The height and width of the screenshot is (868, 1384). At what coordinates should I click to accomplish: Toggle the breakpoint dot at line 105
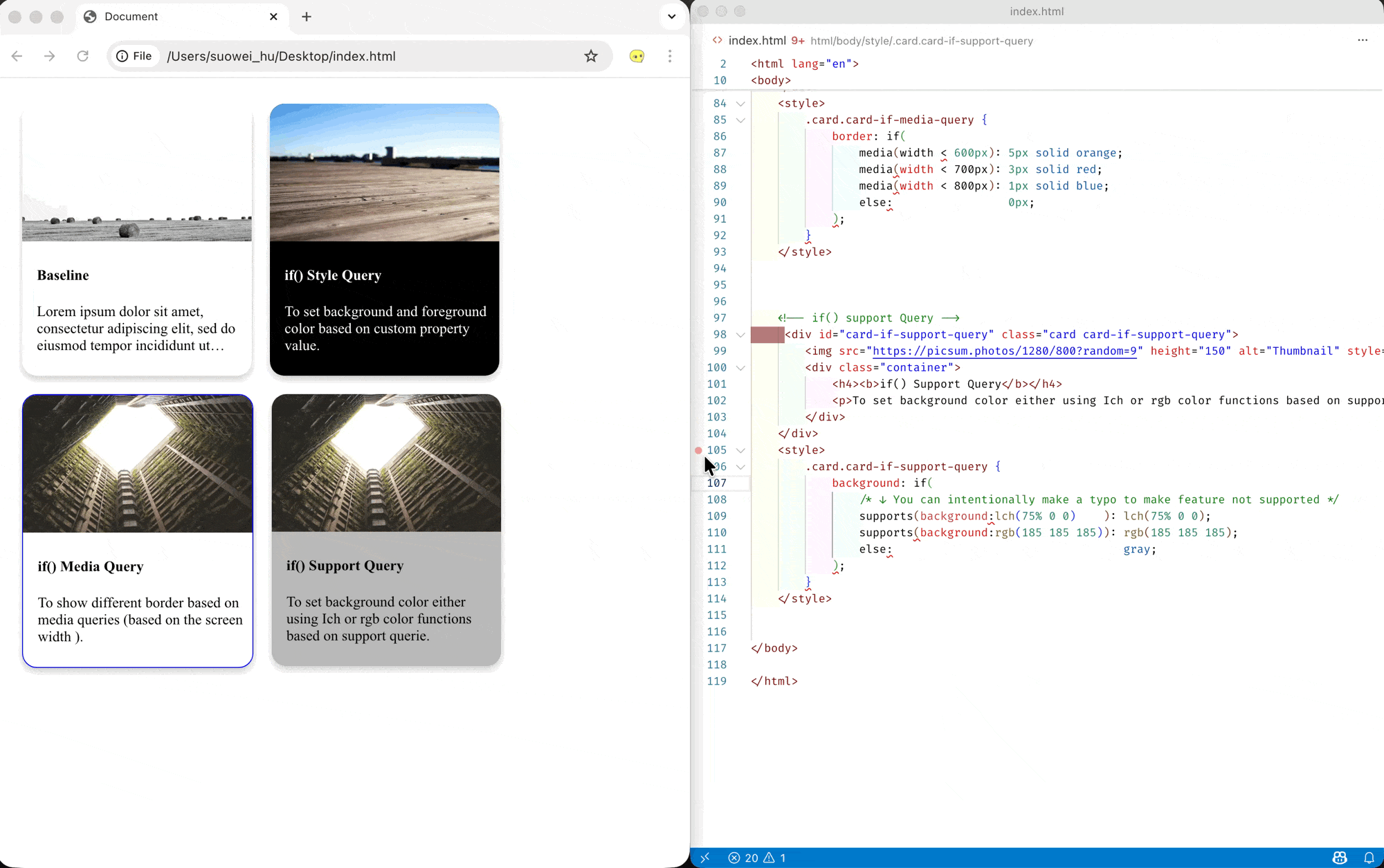pos(698,450)
